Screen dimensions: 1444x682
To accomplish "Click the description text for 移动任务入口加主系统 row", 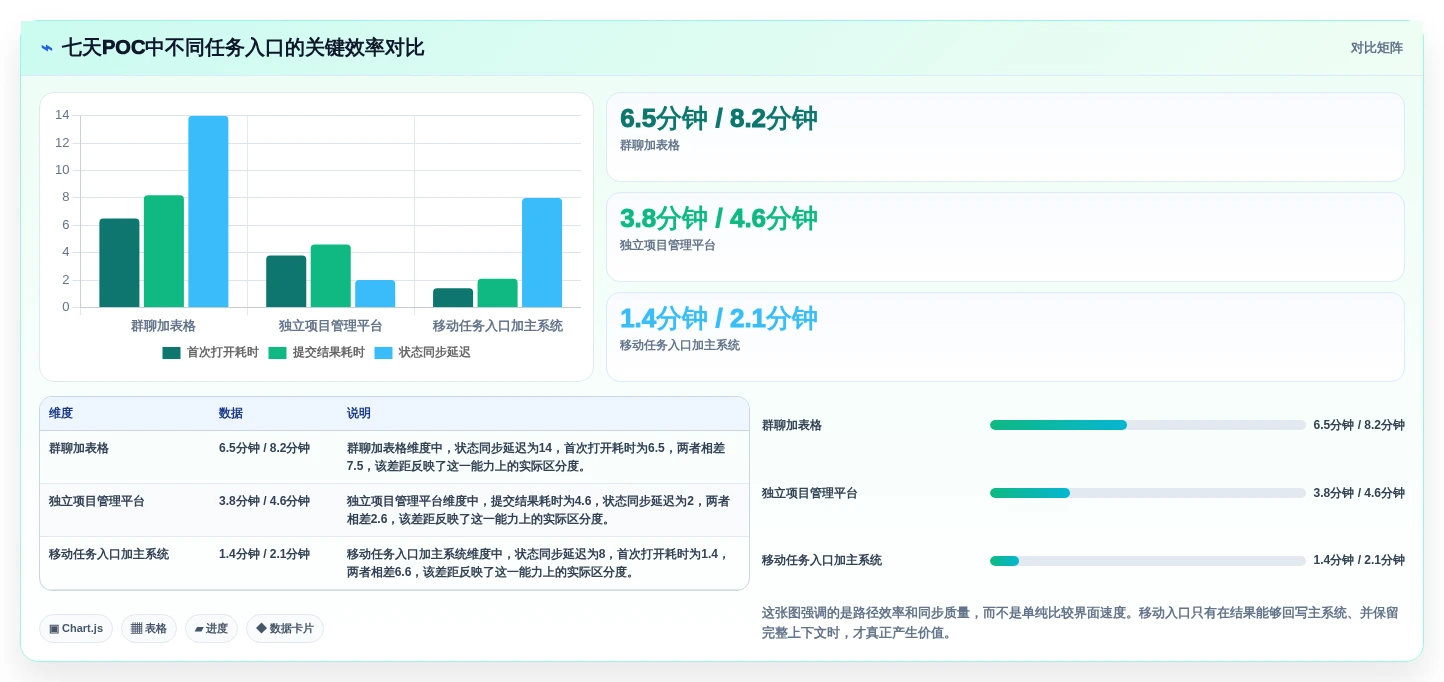I will click(538, 563).
